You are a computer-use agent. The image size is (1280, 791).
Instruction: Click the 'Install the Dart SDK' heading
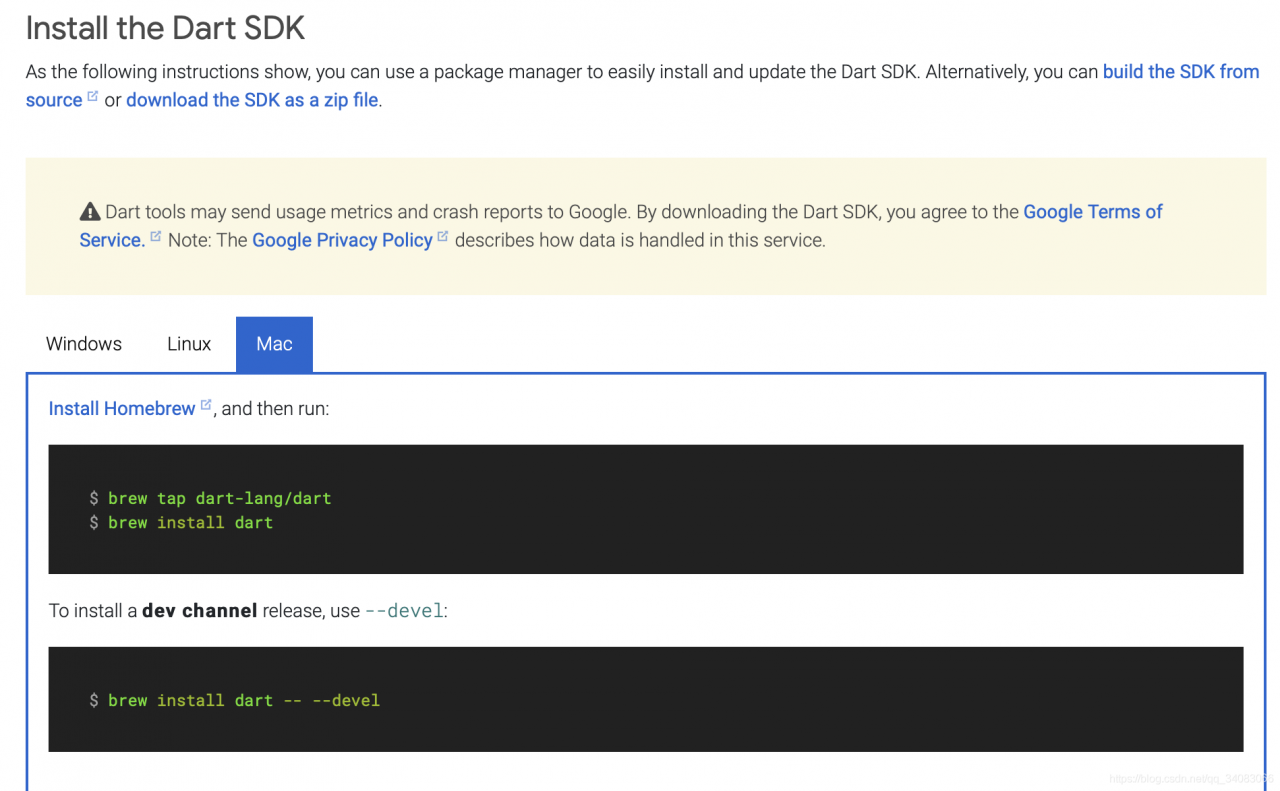click(165, 27)
